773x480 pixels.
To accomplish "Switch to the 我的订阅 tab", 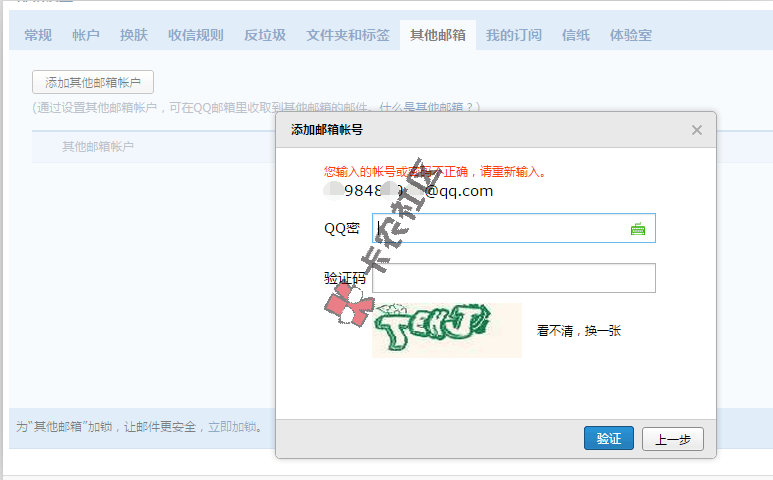I will click(x=514, y=35).
